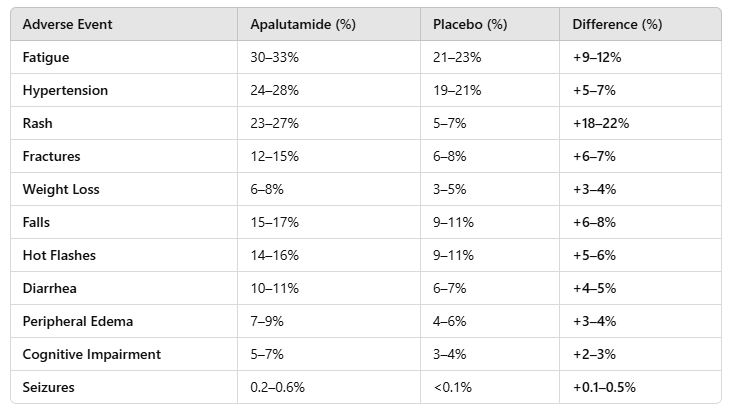Click the Fatigue row label
Screen dimensions: 736x411
[x=46, y=58]
